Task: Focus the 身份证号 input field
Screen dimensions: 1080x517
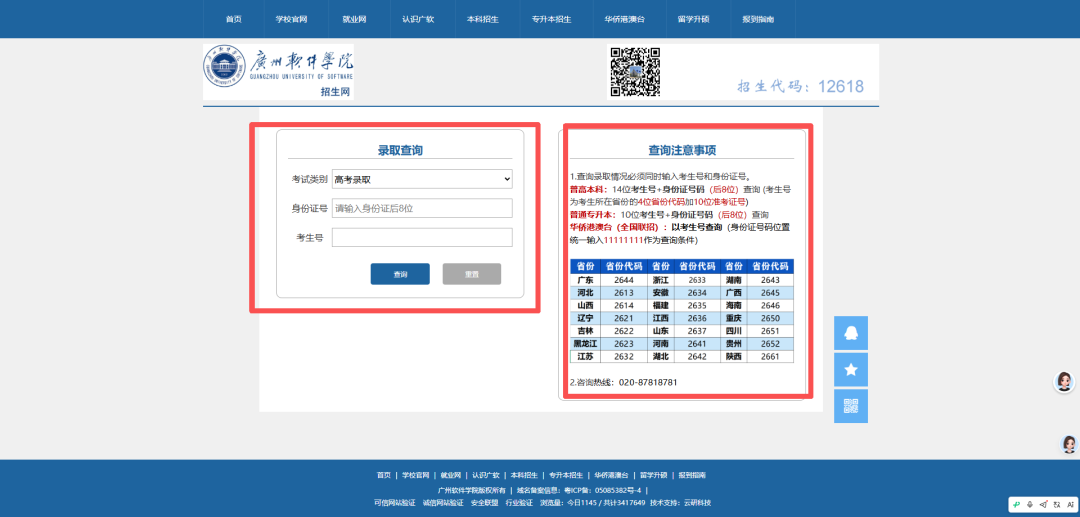Action: [x=422, y=208]
